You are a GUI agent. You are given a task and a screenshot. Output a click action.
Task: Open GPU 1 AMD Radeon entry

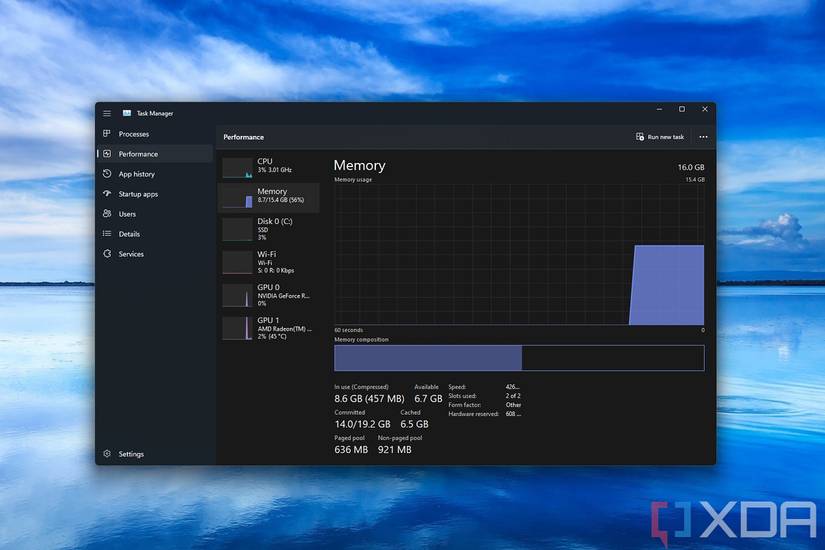tap(268, 328)
